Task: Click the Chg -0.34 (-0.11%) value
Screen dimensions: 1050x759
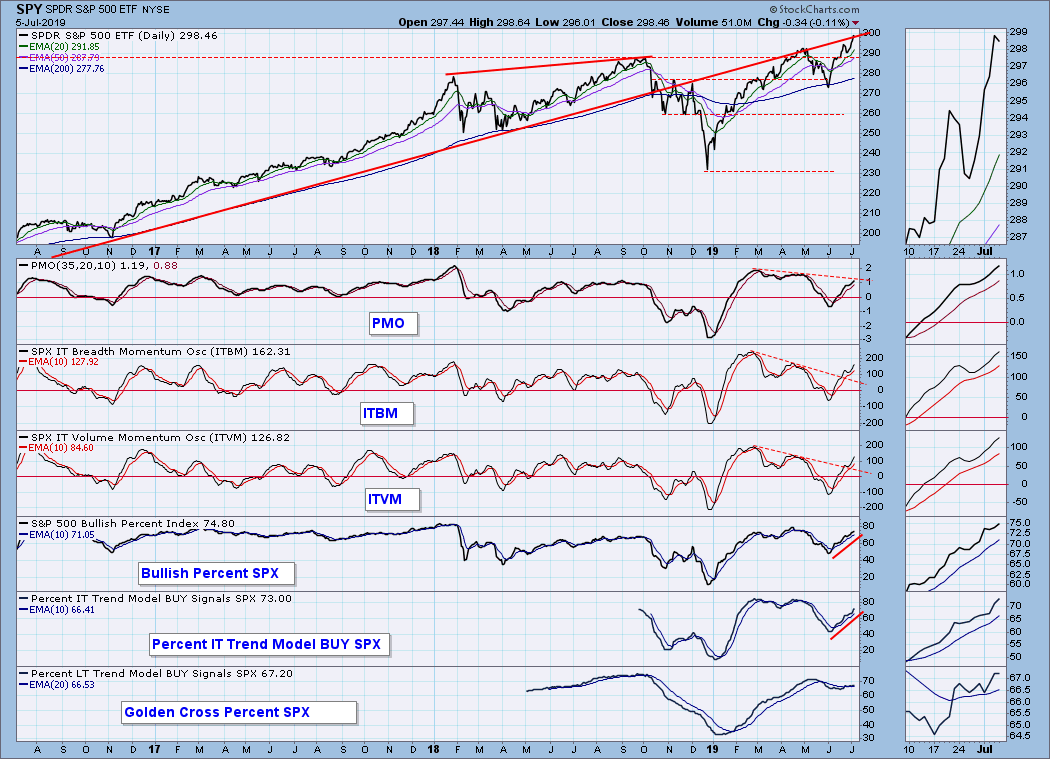Action: pyautogui.click(x=803, y=22)
